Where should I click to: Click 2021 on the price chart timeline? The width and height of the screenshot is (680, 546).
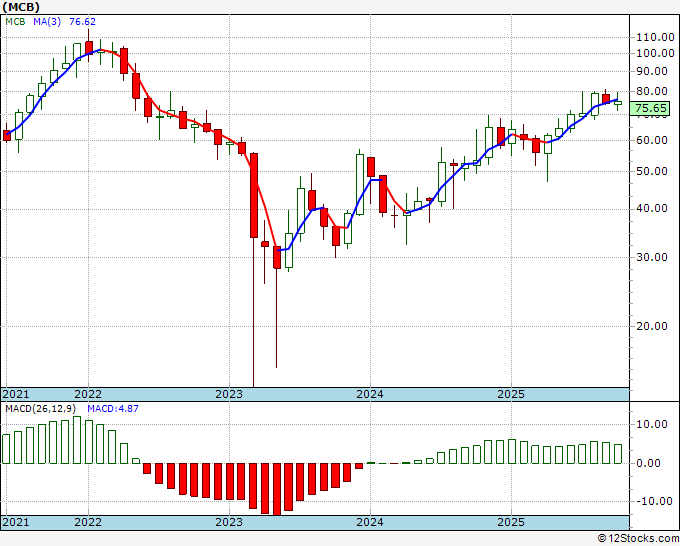pos(16,394)
